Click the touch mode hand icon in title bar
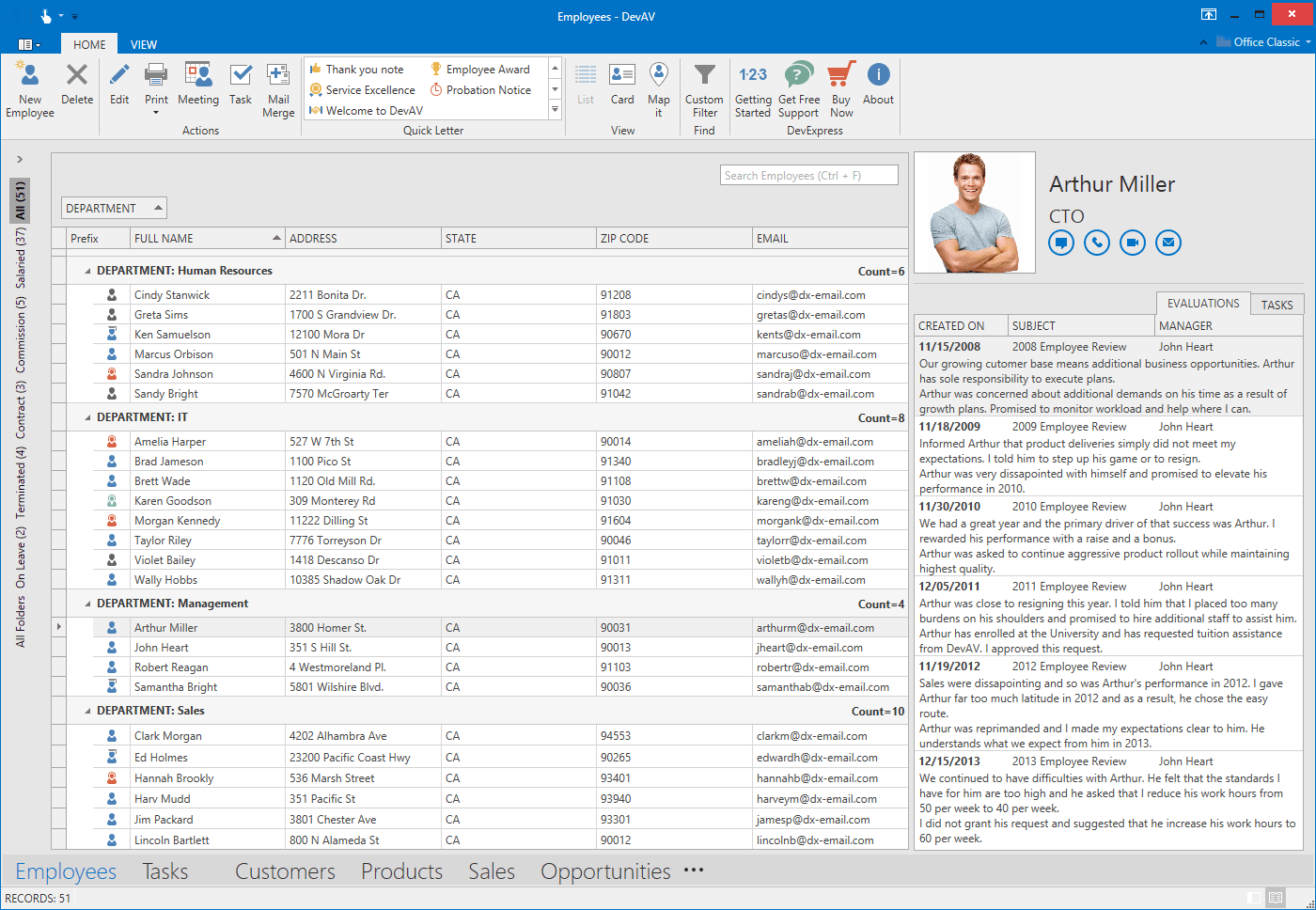 45,16
